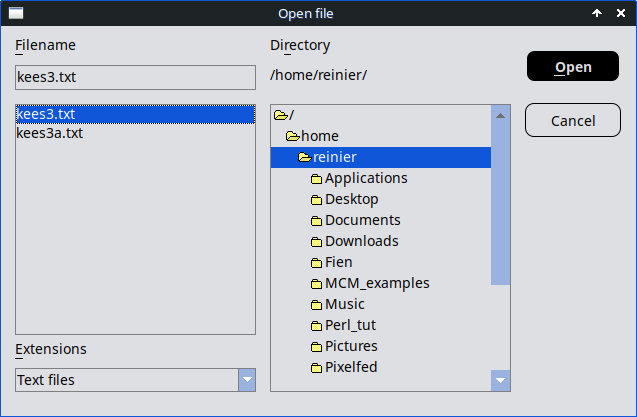The image size is (637, 417).
Task: Click the Music folder icon
Action: point(316,305)
